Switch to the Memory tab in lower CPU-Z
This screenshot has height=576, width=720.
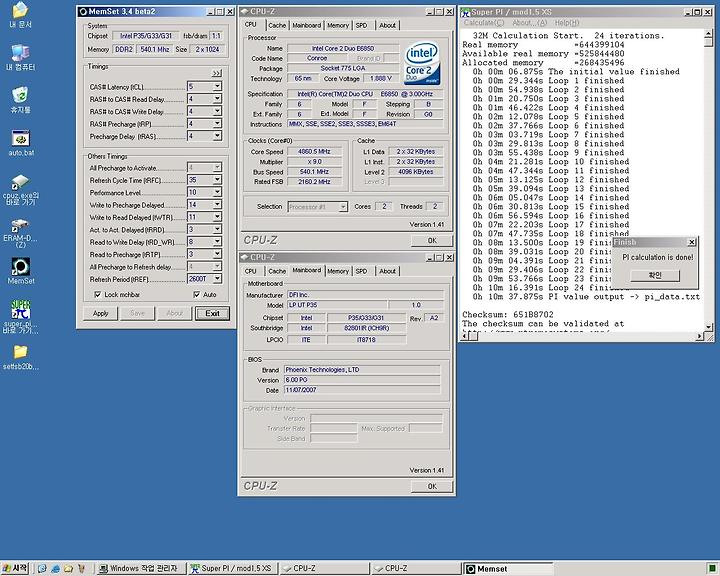pos(338,271)
